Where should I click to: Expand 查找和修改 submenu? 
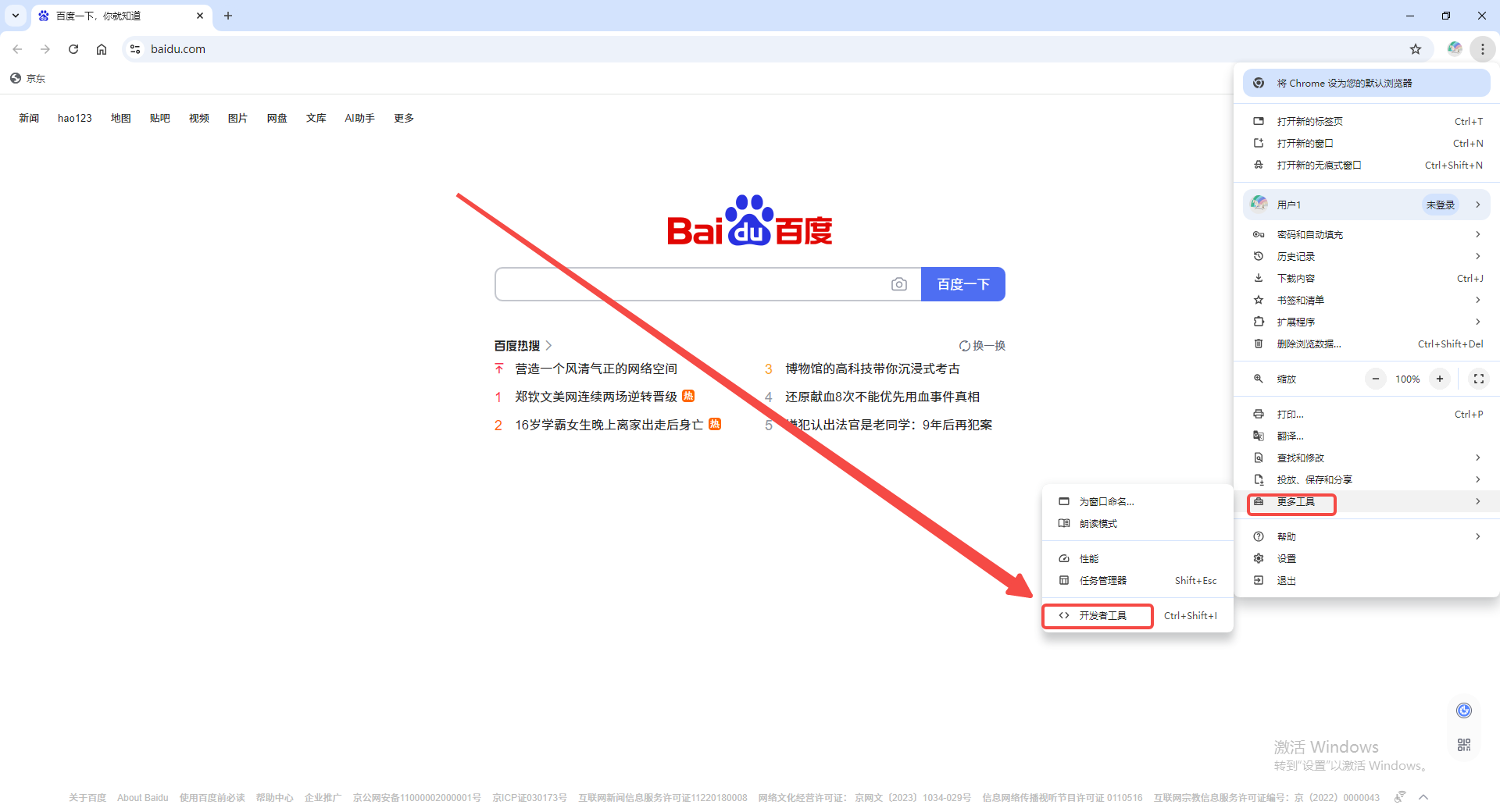(1366, 458)
